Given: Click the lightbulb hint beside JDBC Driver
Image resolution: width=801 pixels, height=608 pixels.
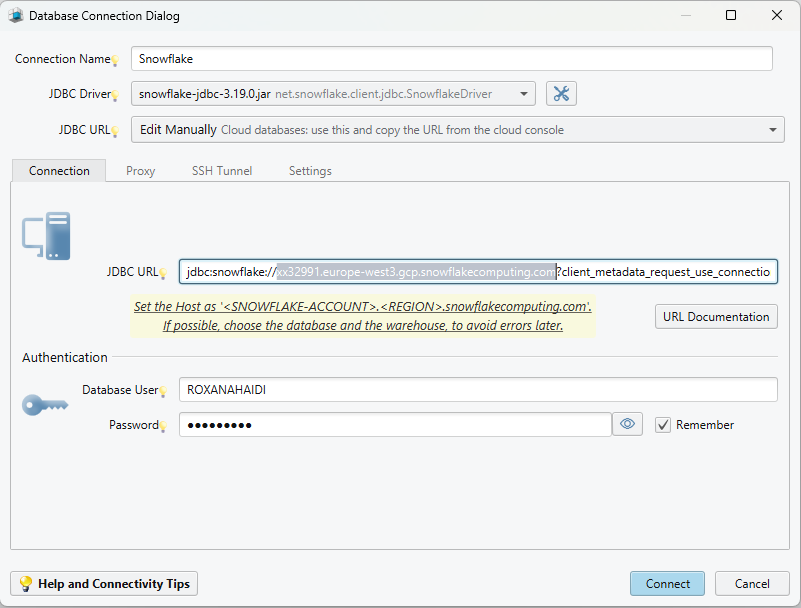Looking at the screenshot, I should point(115,96).
